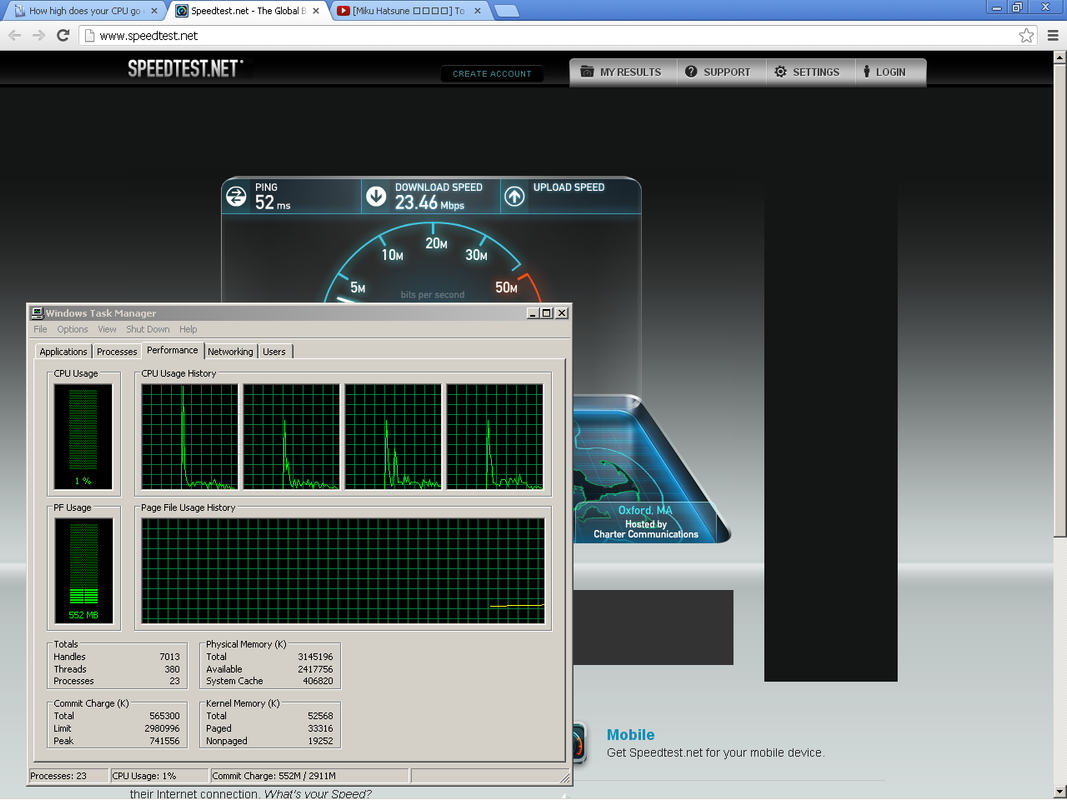Viewport: 1067px width, 800px height.
Task: Click the download speed arrow icon
Action: pyautogui.click(x=376, y=196)
